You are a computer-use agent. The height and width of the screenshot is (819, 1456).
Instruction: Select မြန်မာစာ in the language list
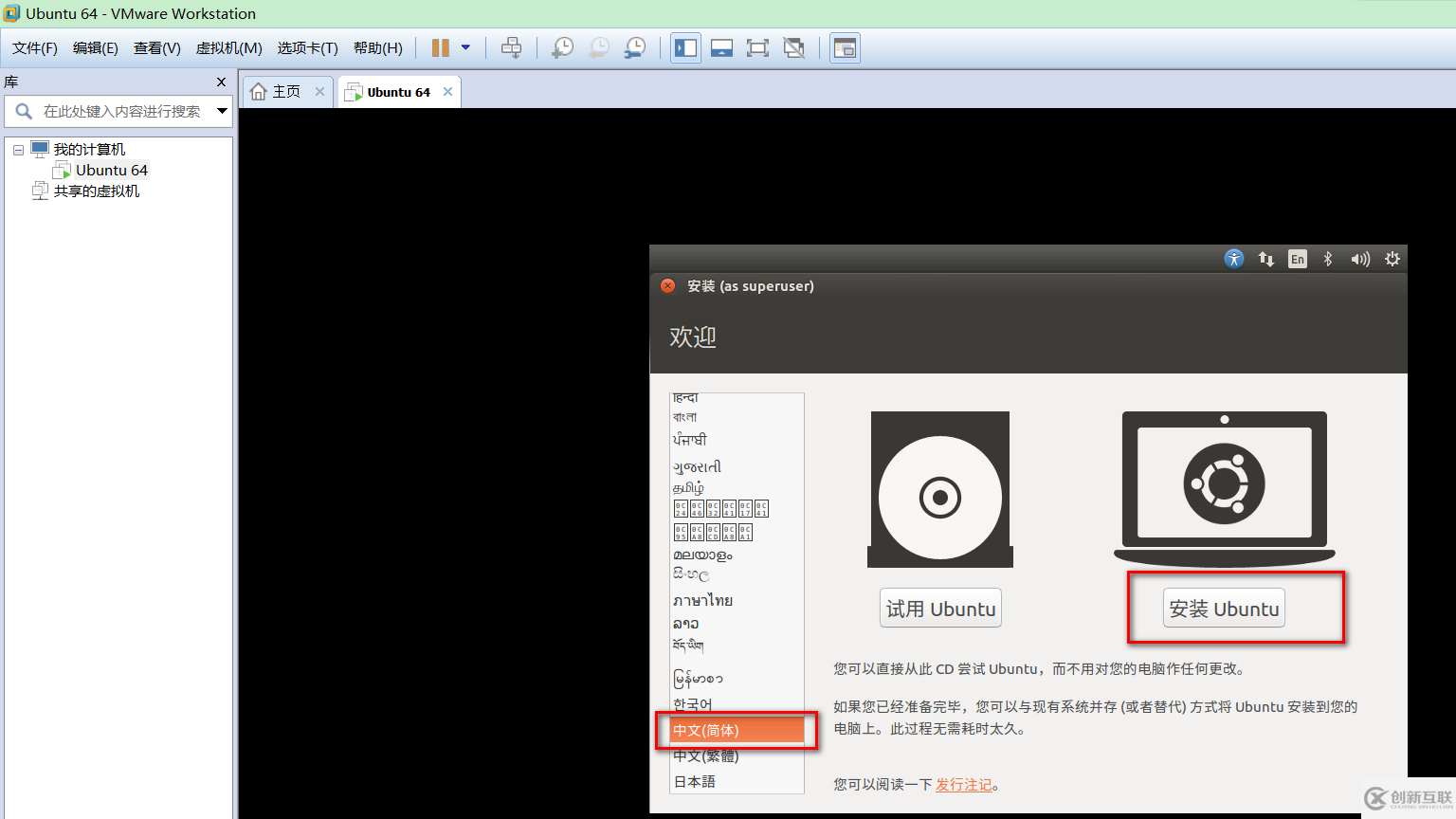click(x=737, y=678)
